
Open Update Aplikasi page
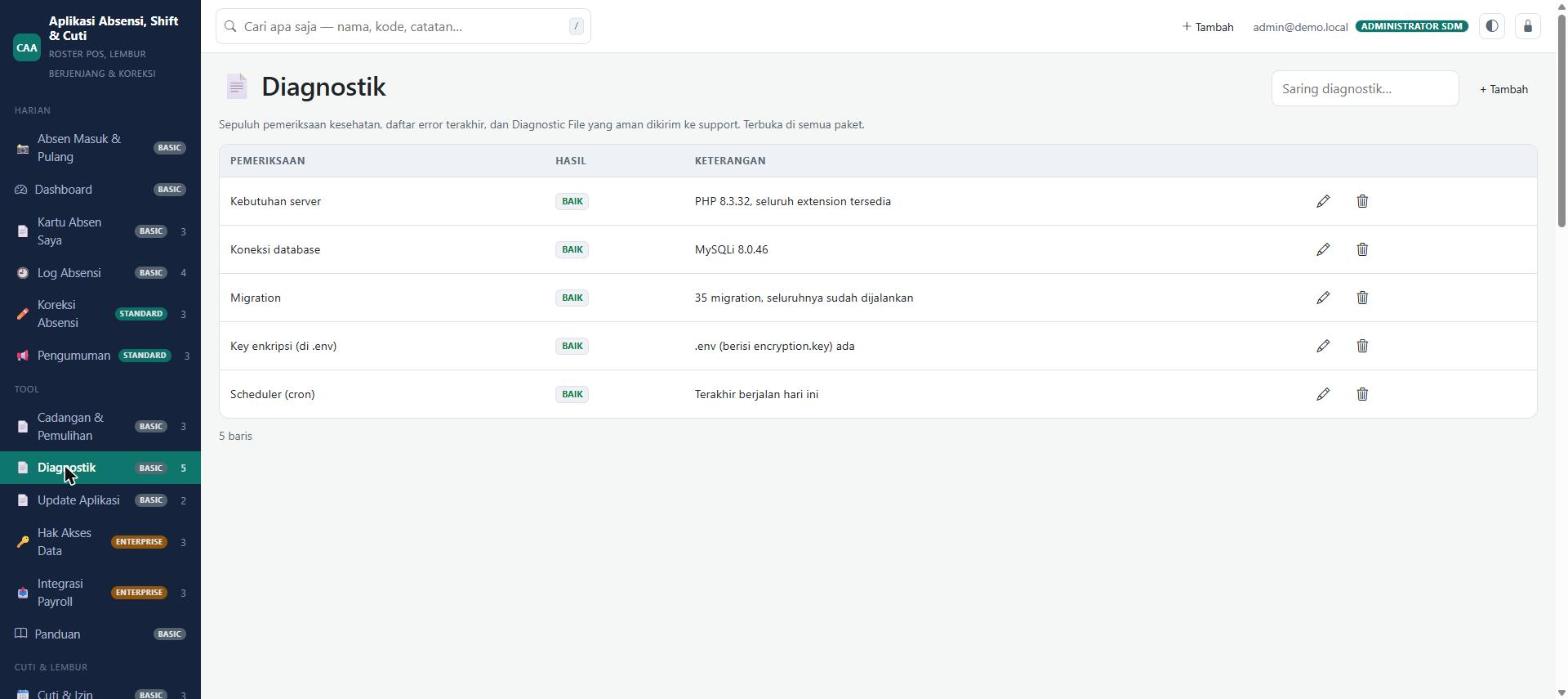pos(100,500)
